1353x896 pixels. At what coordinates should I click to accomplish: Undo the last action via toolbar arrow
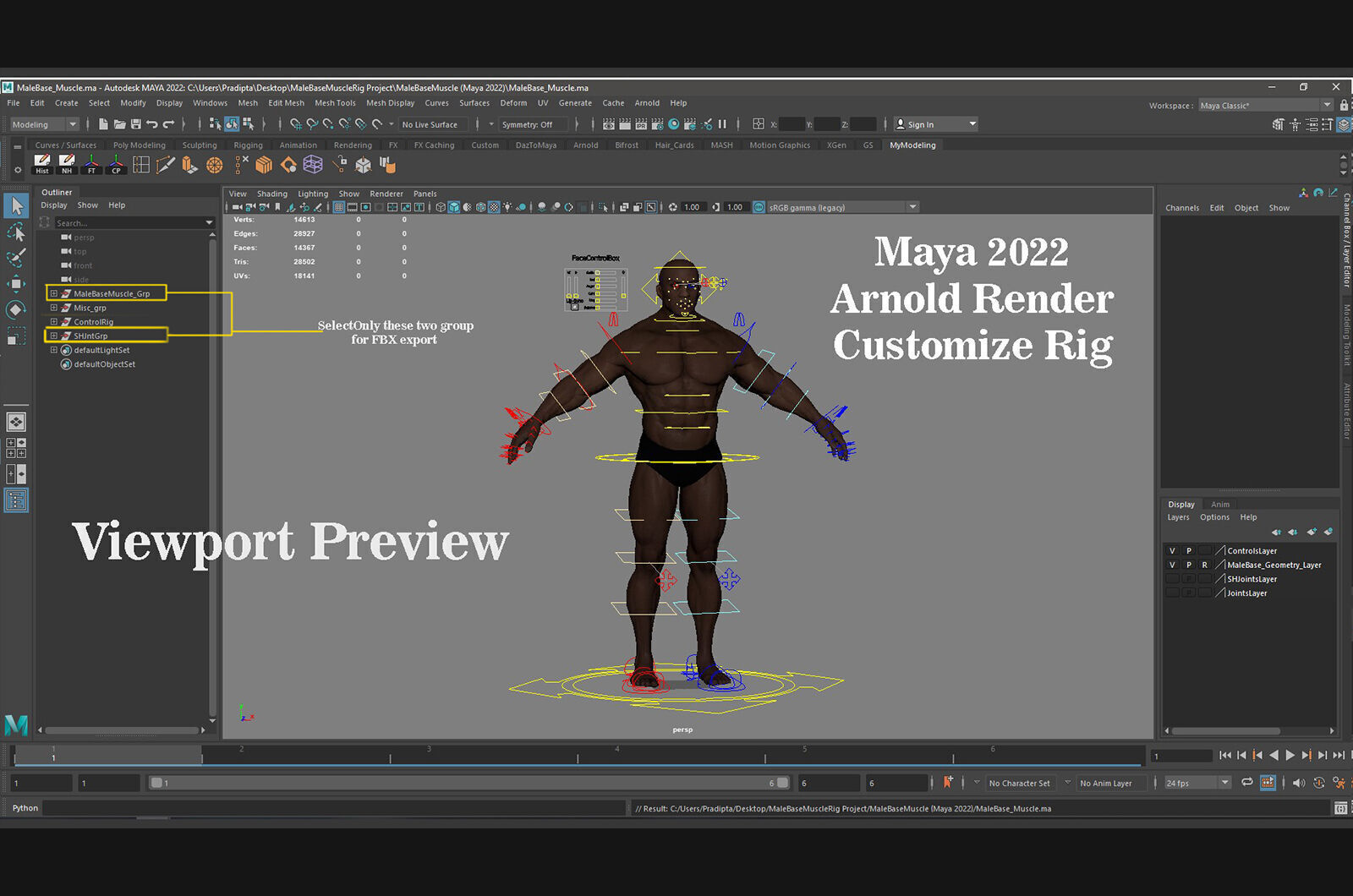(x=152, y=124)
